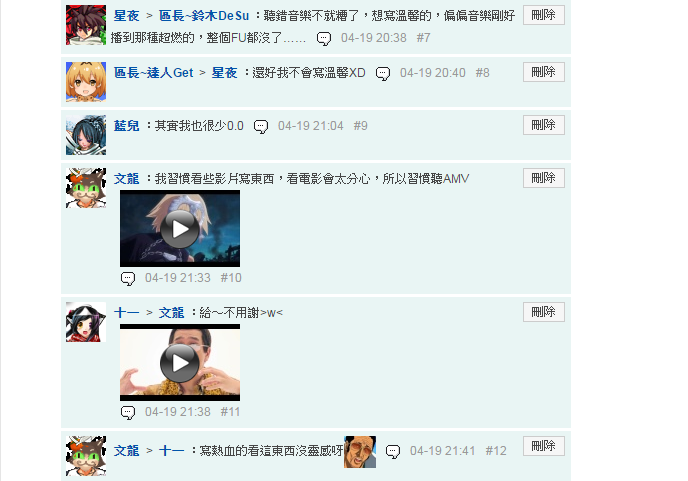
Task: Click 文龍 username on comment #10
Action: (x=126, y=179)
